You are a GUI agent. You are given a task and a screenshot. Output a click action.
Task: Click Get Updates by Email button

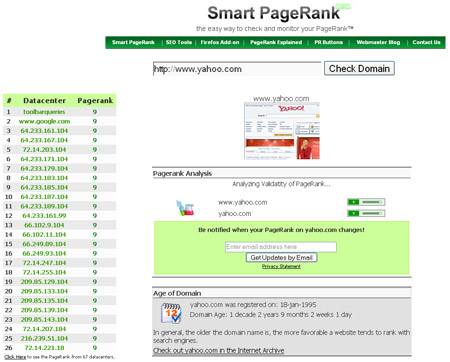pyautogui.click(x=281, y=257)
